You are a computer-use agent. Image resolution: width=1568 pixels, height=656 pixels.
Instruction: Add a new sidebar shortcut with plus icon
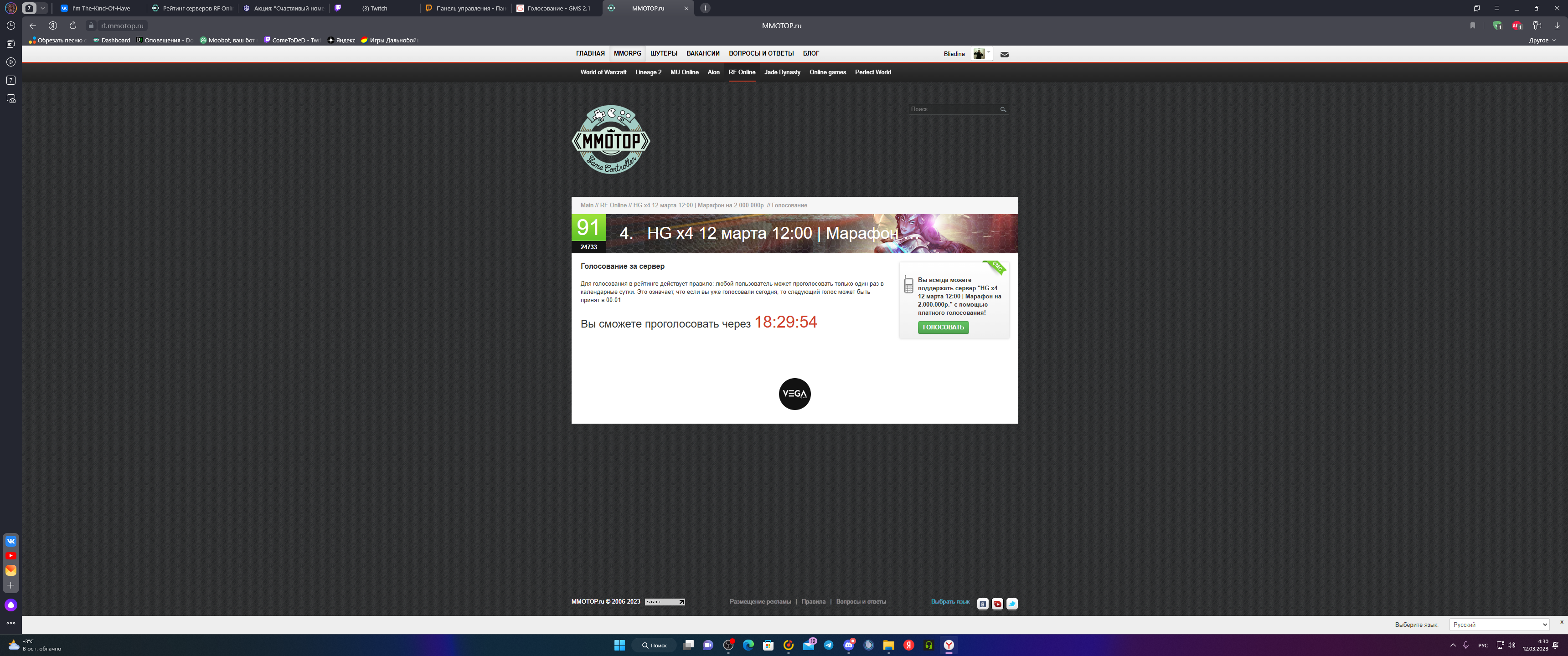click(11, 585)
